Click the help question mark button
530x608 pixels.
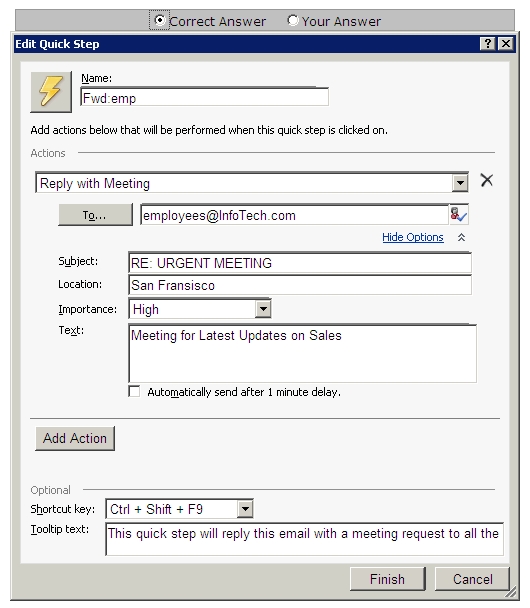pos(488,43)
